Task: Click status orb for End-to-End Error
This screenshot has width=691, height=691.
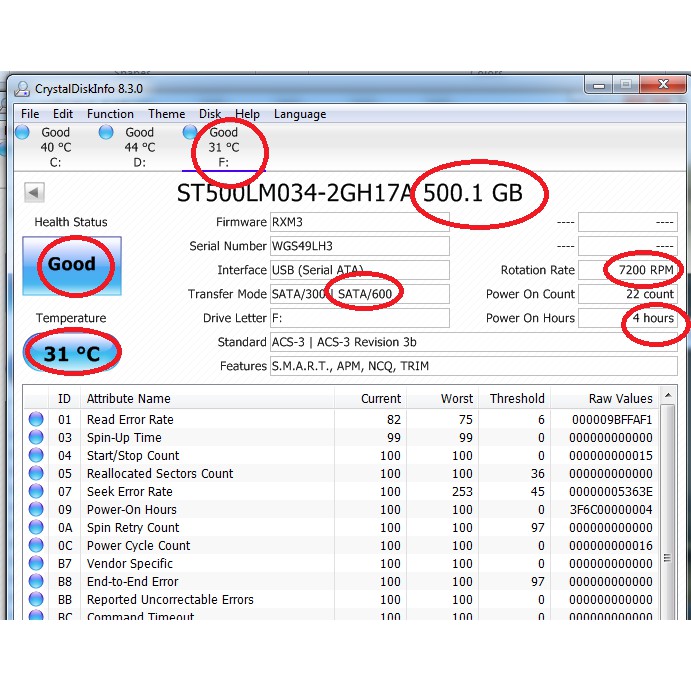Action: [36, 582]
